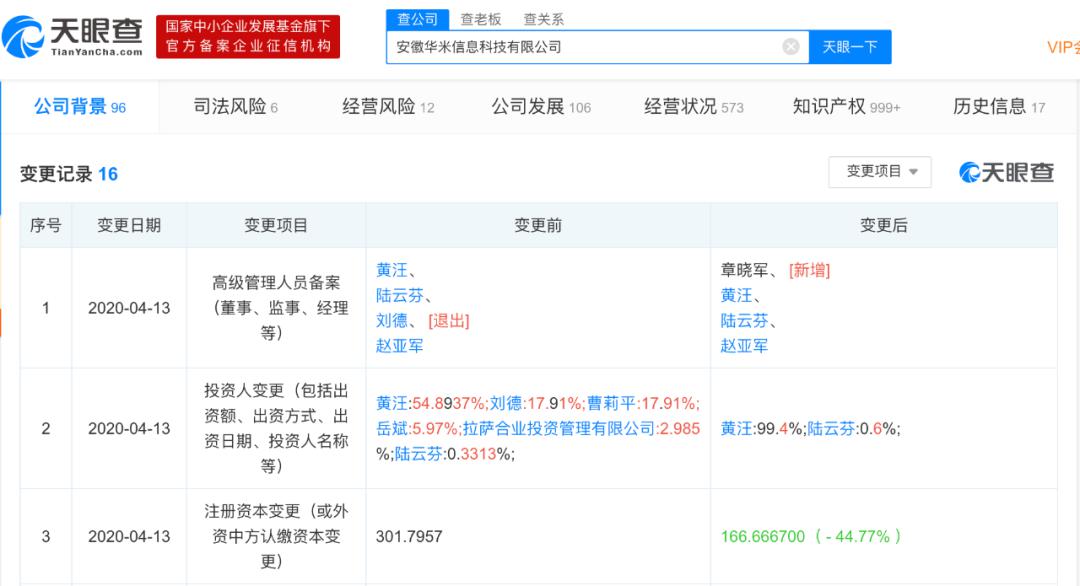Select the 2020-04-13 date in row 2
The image size is (1080, 586).
[129, 428]
